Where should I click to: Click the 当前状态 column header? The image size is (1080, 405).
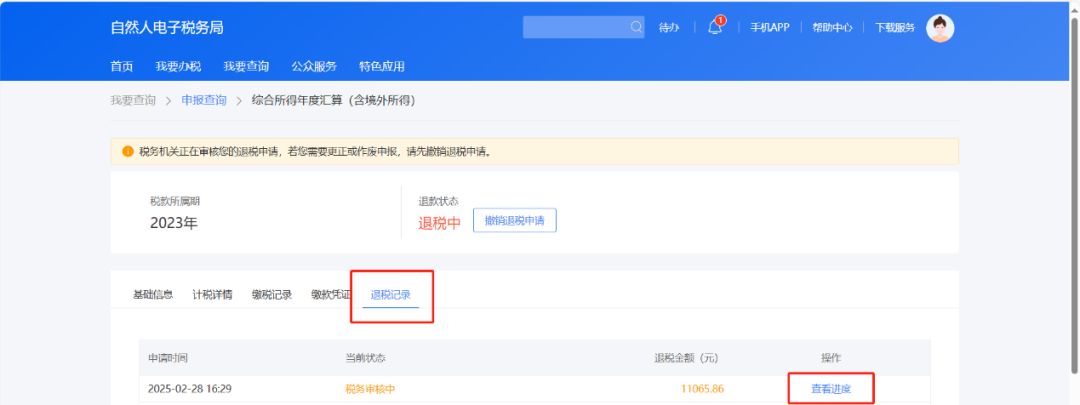coord(365,358)
